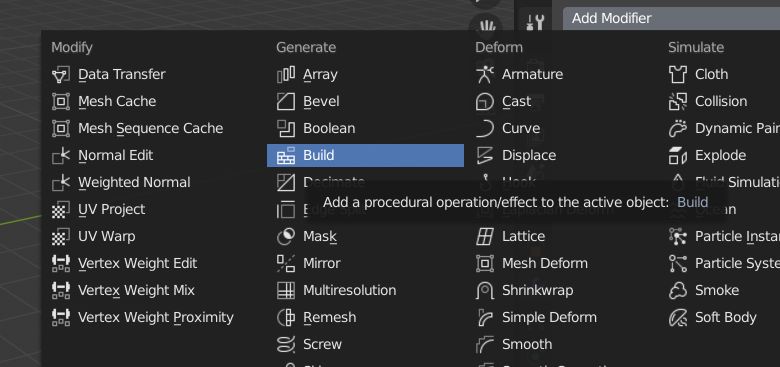
Task: Select the Lattice menu entry
Action: point(523,237)
